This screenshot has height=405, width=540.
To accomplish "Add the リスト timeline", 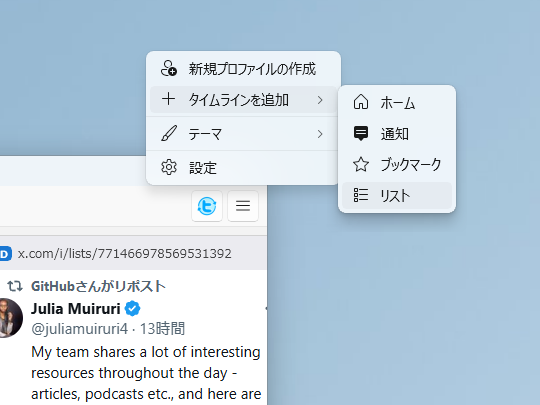I will [x=397, y=195].
